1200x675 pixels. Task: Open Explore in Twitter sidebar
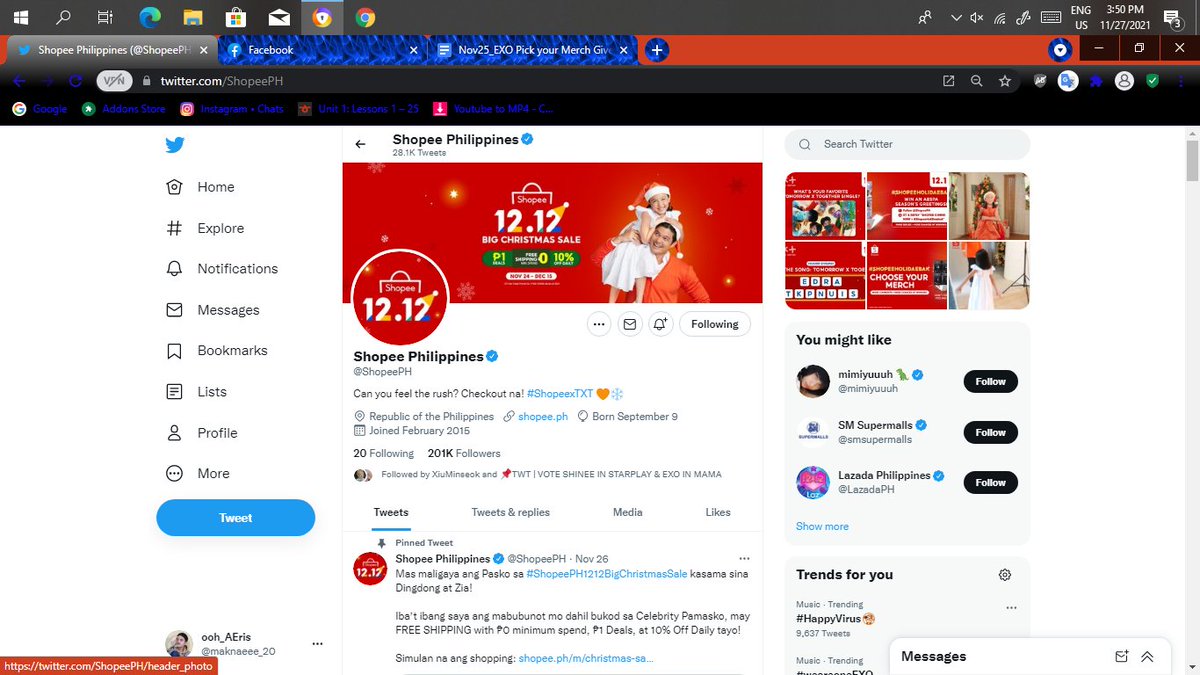pos(205,228)
